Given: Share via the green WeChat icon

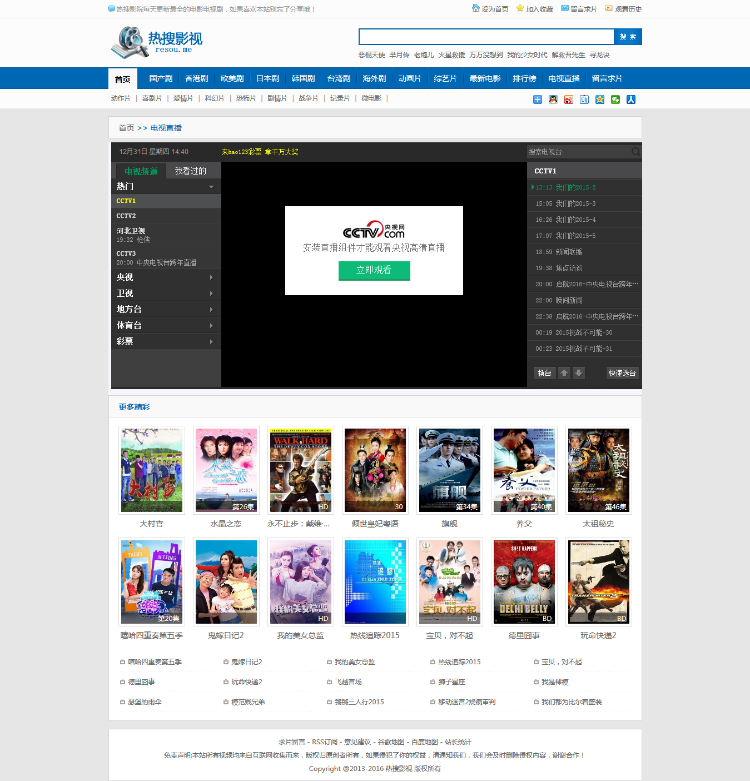Looking at the screenshot, I should click(616, 100).
